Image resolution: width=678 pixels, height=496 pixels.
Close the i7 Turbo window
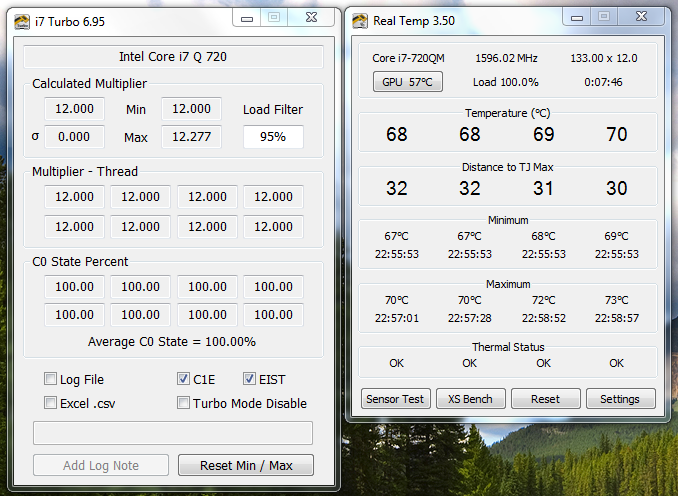[312, 18]
